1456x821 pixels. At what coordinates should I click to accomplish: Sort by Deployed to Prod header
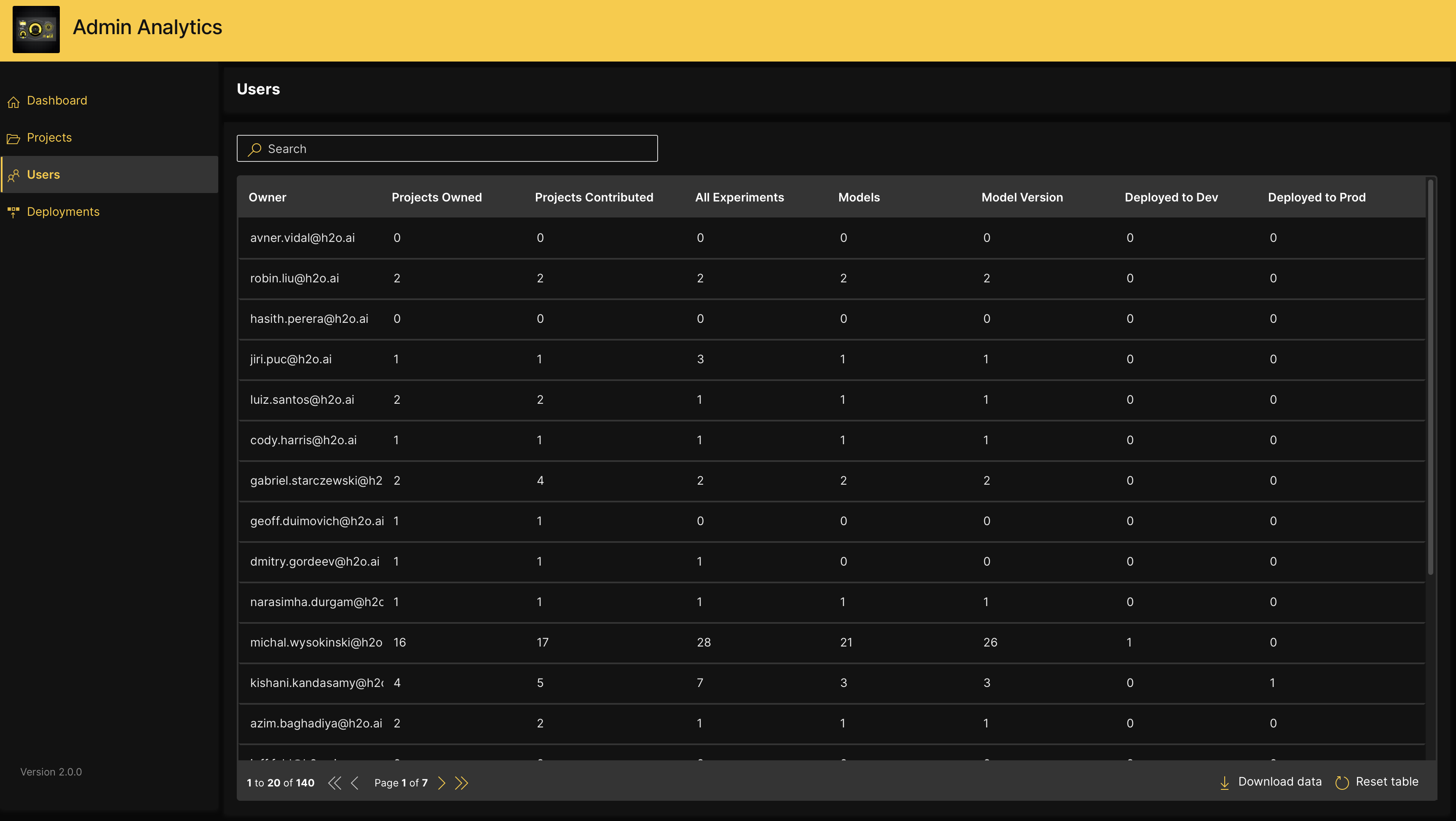coord(1317,197)
